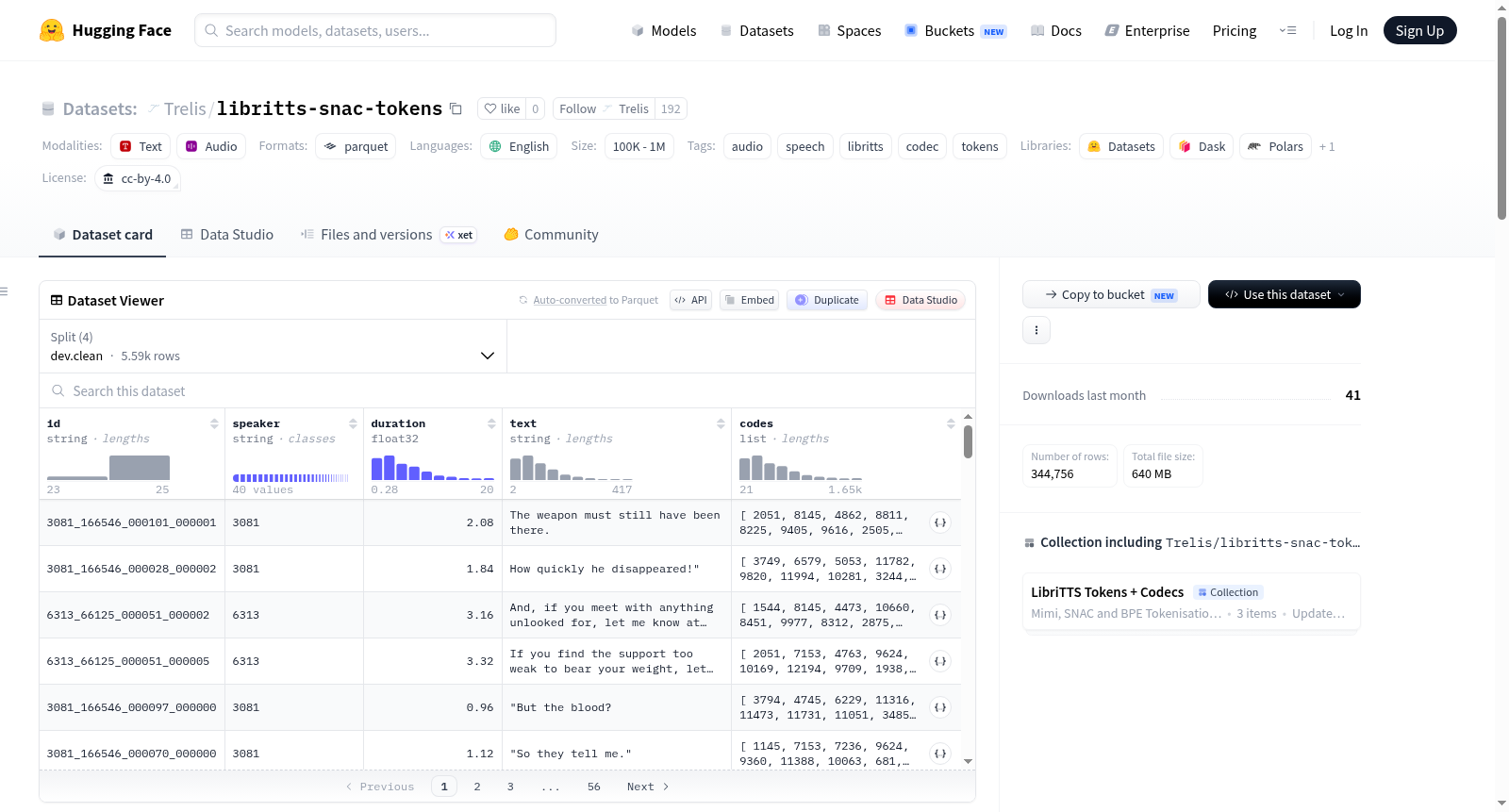Viewport: 1509px width, 812px height.
Task: Click the dataset viewer vertical scrollbar thumb
Action: tap(968, 441)
